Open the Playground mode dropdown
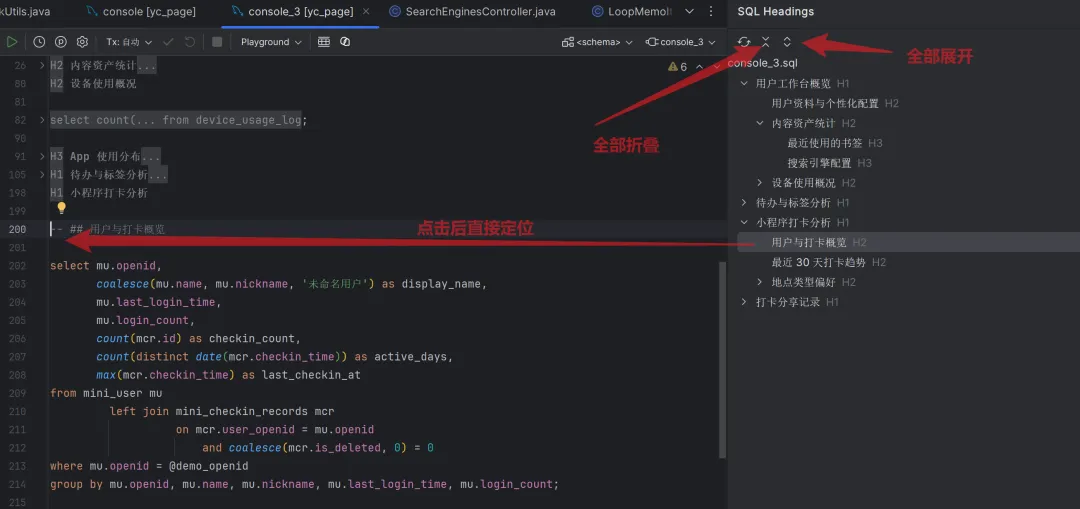This screenshot has width=1080, height=509. point(271,42)
